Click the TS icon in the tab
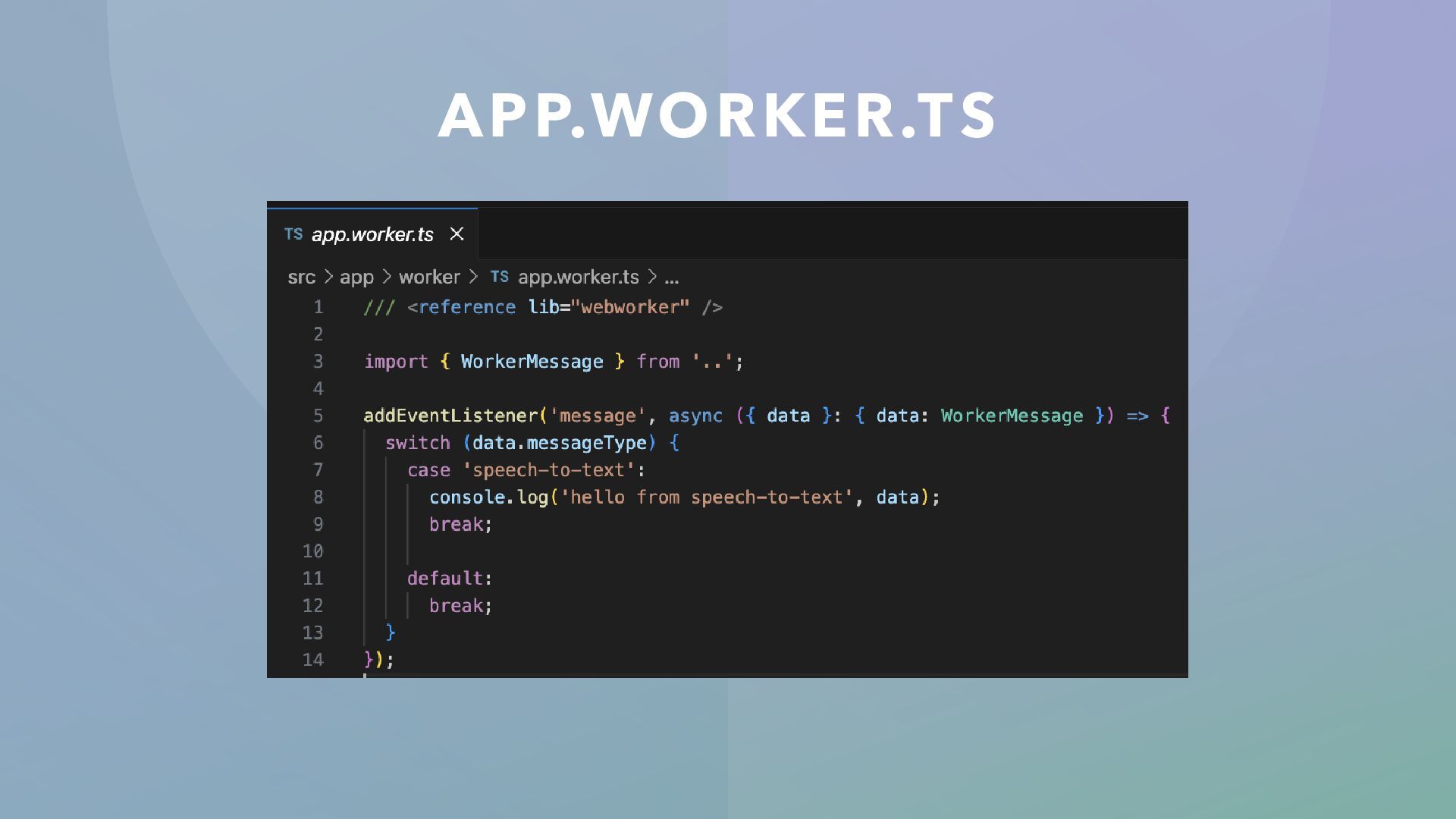 293,234
